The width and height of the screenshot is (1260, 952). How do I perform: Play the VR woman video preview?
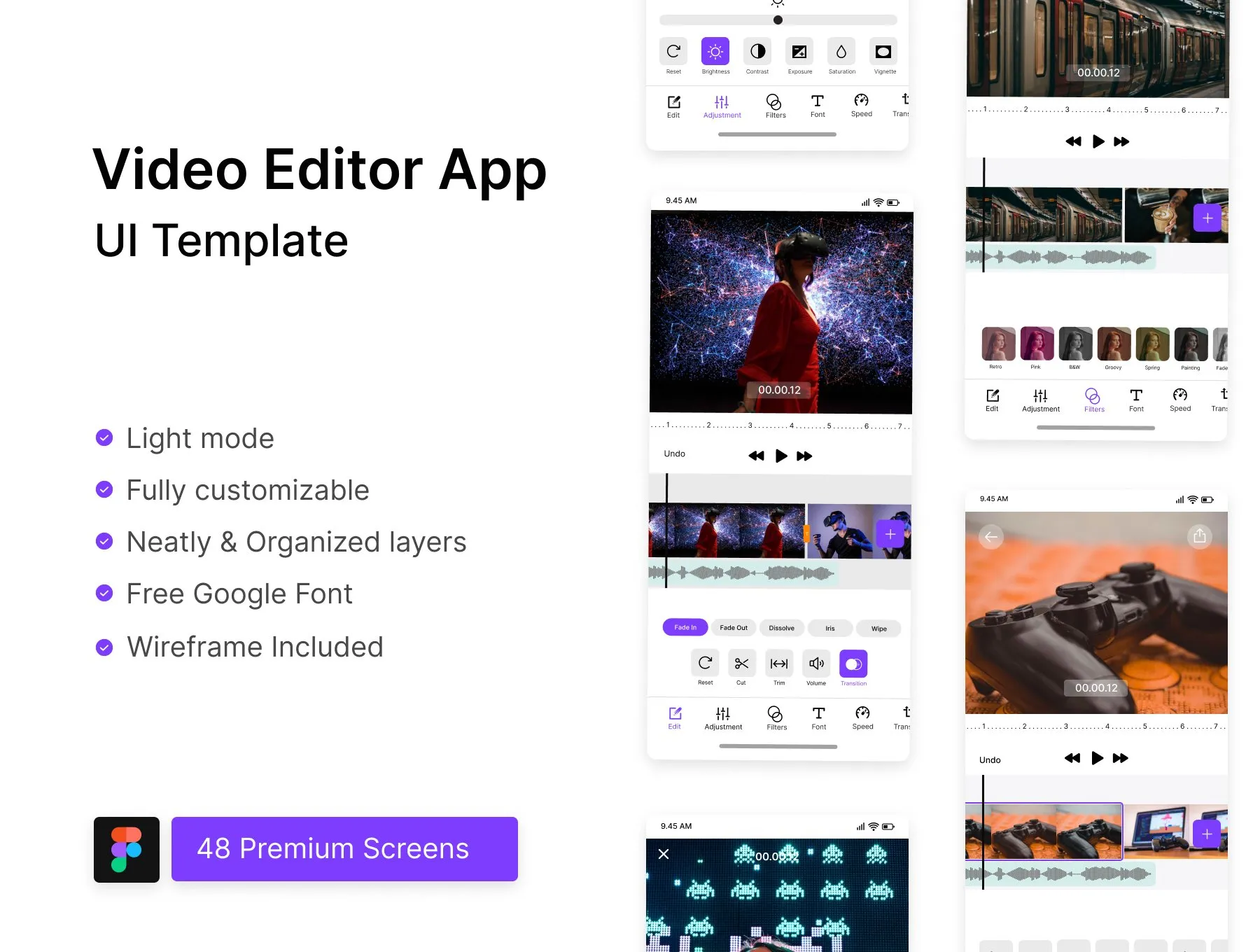[x=781, y=456]
